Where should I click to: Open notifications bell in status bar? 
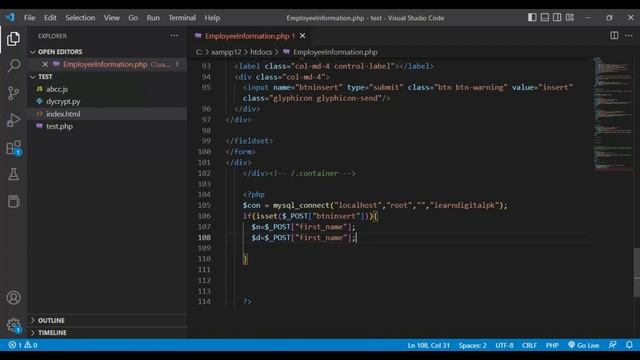pyautogui.click(x=629, y=345)
